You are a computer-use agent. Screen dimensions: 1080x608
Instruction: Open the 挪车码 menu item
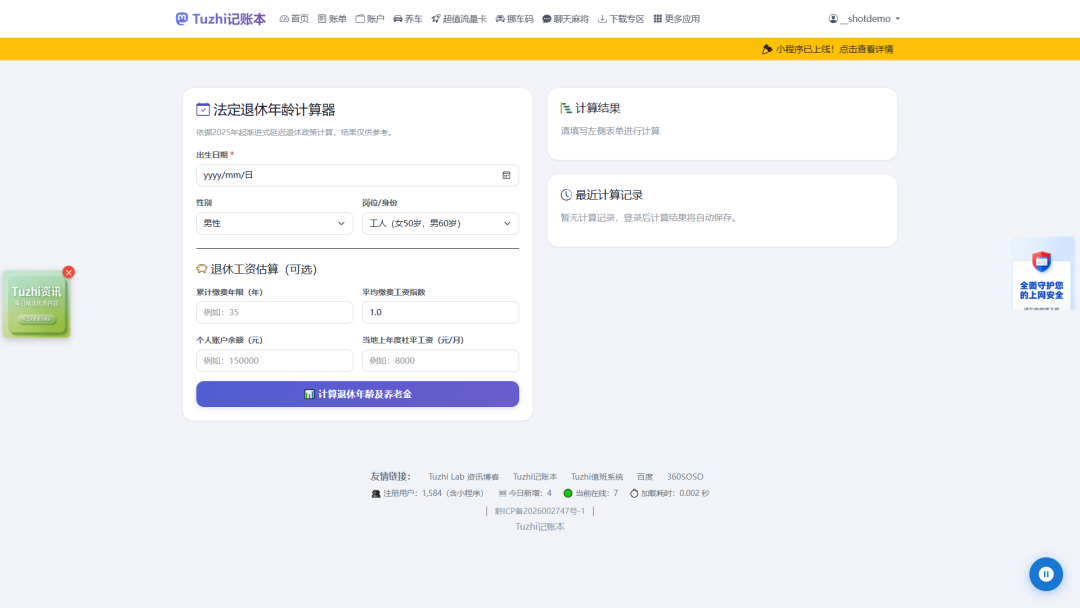(x=515, y=19)
